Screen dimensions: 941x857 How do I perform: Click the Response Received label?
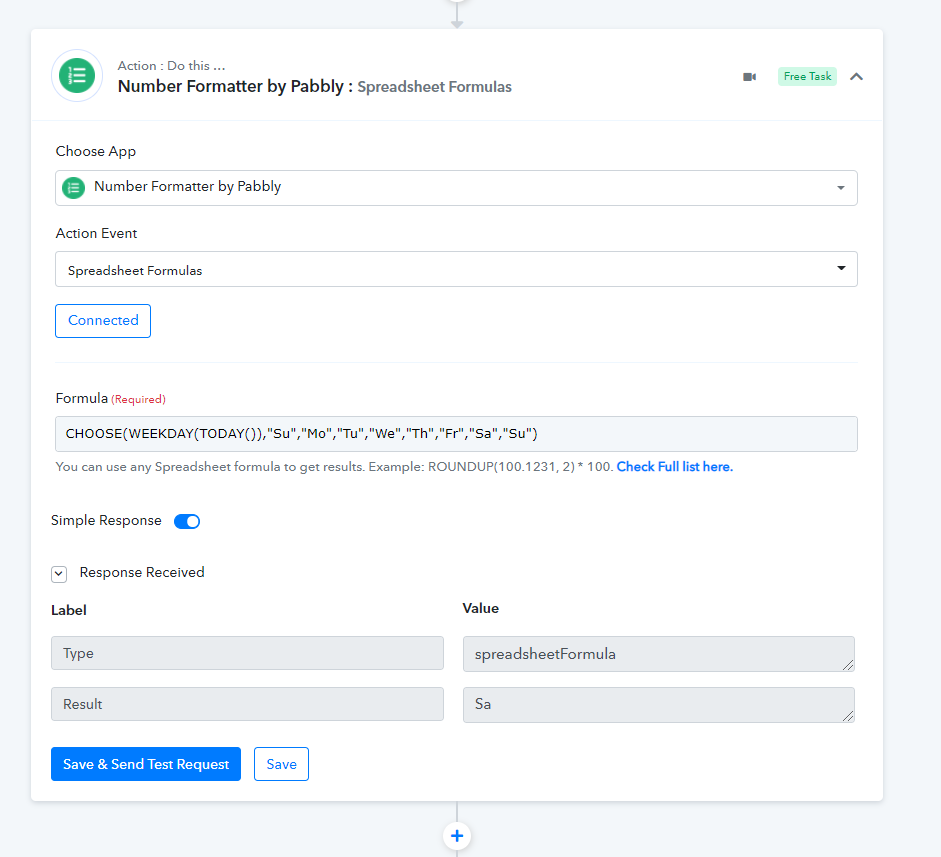click(142, 573)
